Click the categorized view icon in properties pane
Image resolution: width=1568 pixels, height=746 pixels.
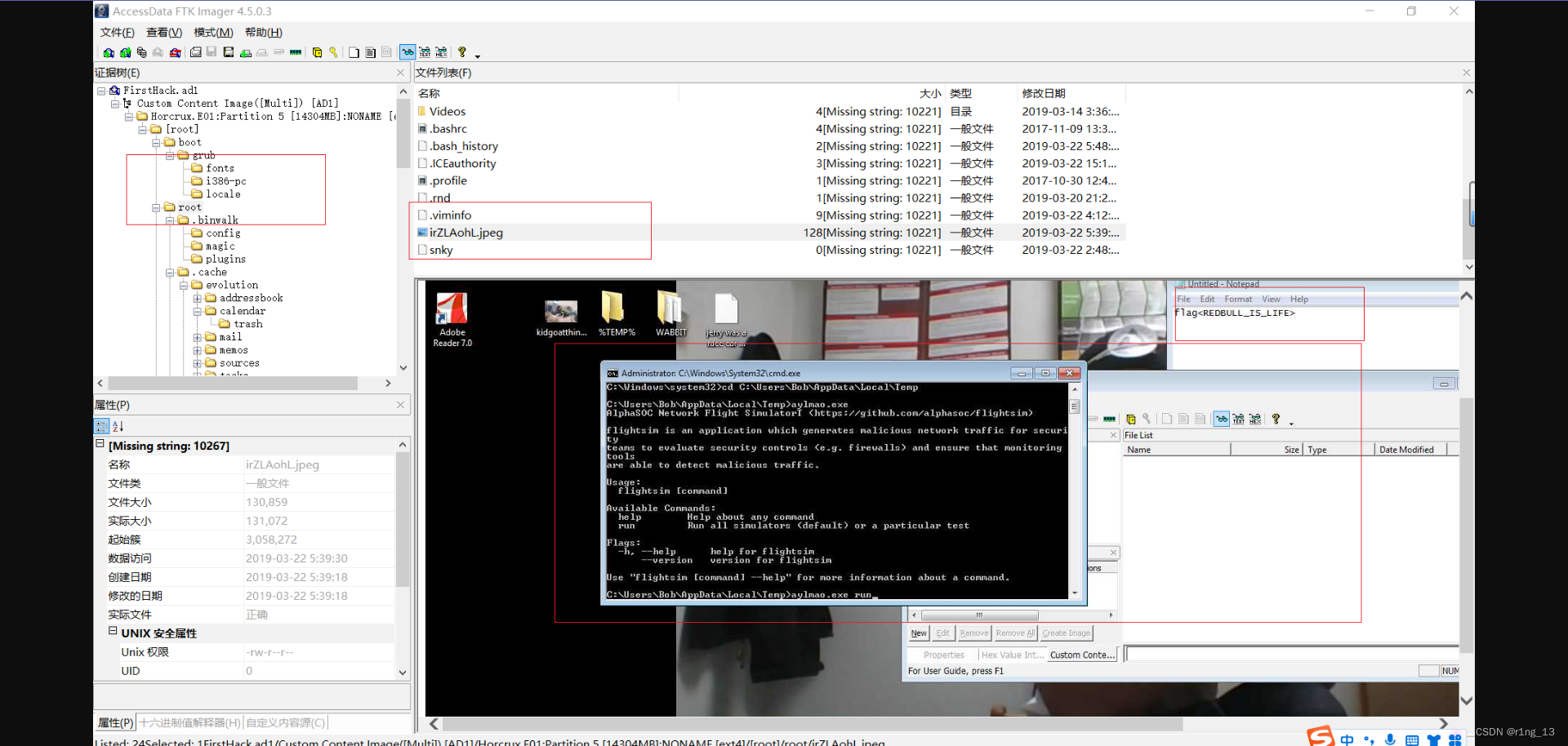[102, 426]
